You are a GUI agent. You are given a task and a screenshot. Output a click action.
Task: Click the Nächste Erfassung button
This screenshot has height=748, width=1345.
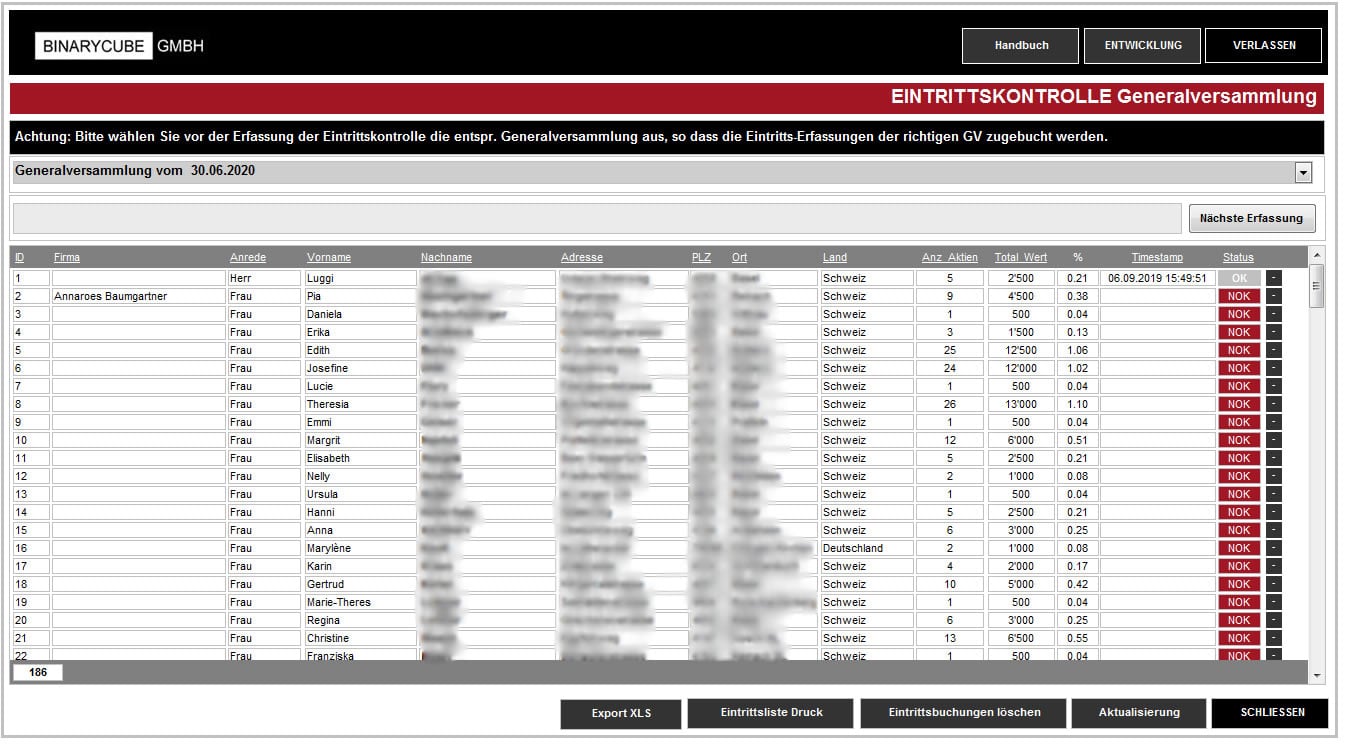coord(1251,218)
